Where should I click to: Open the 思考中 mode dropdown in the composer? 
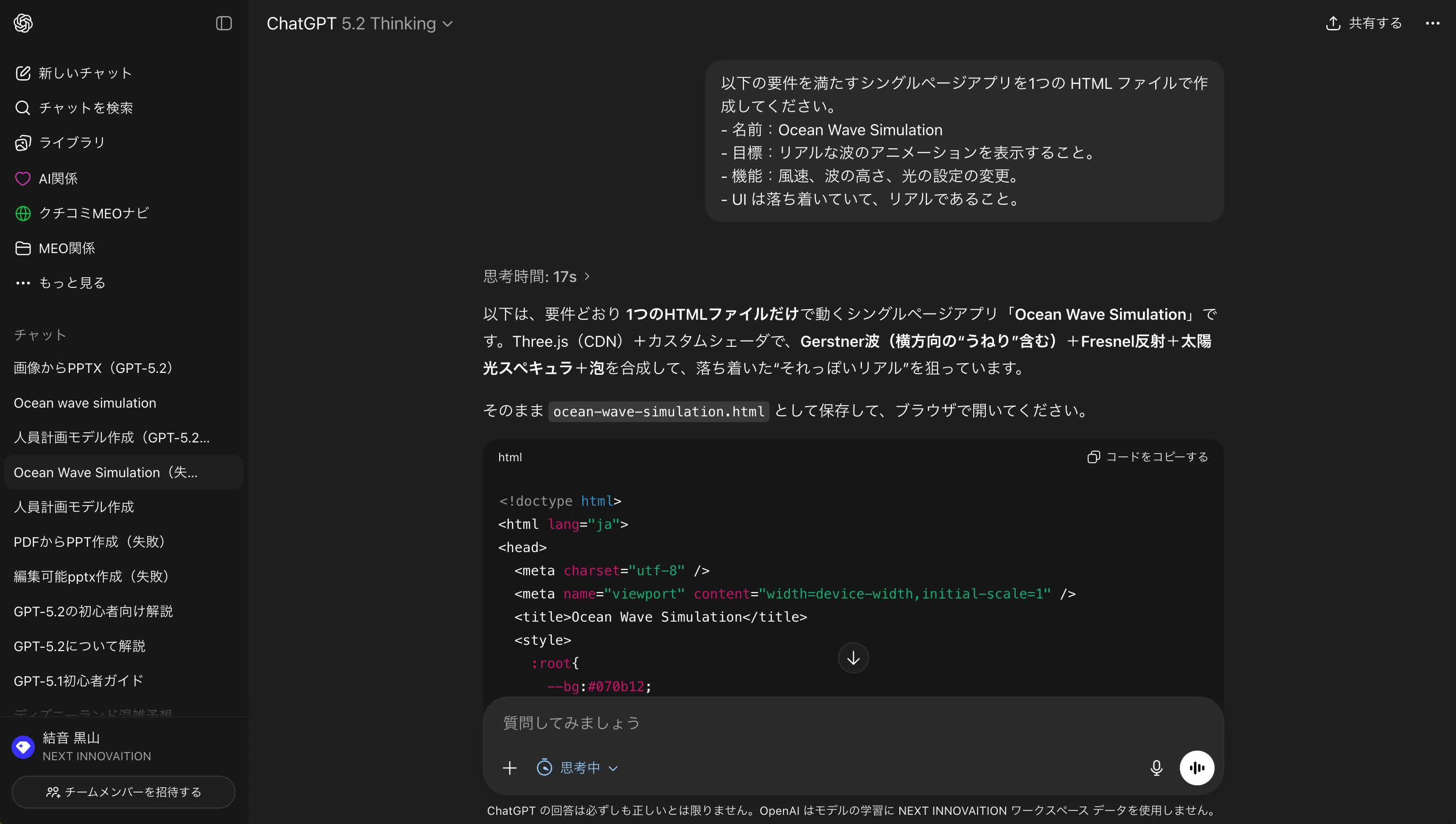pos(577,767)
